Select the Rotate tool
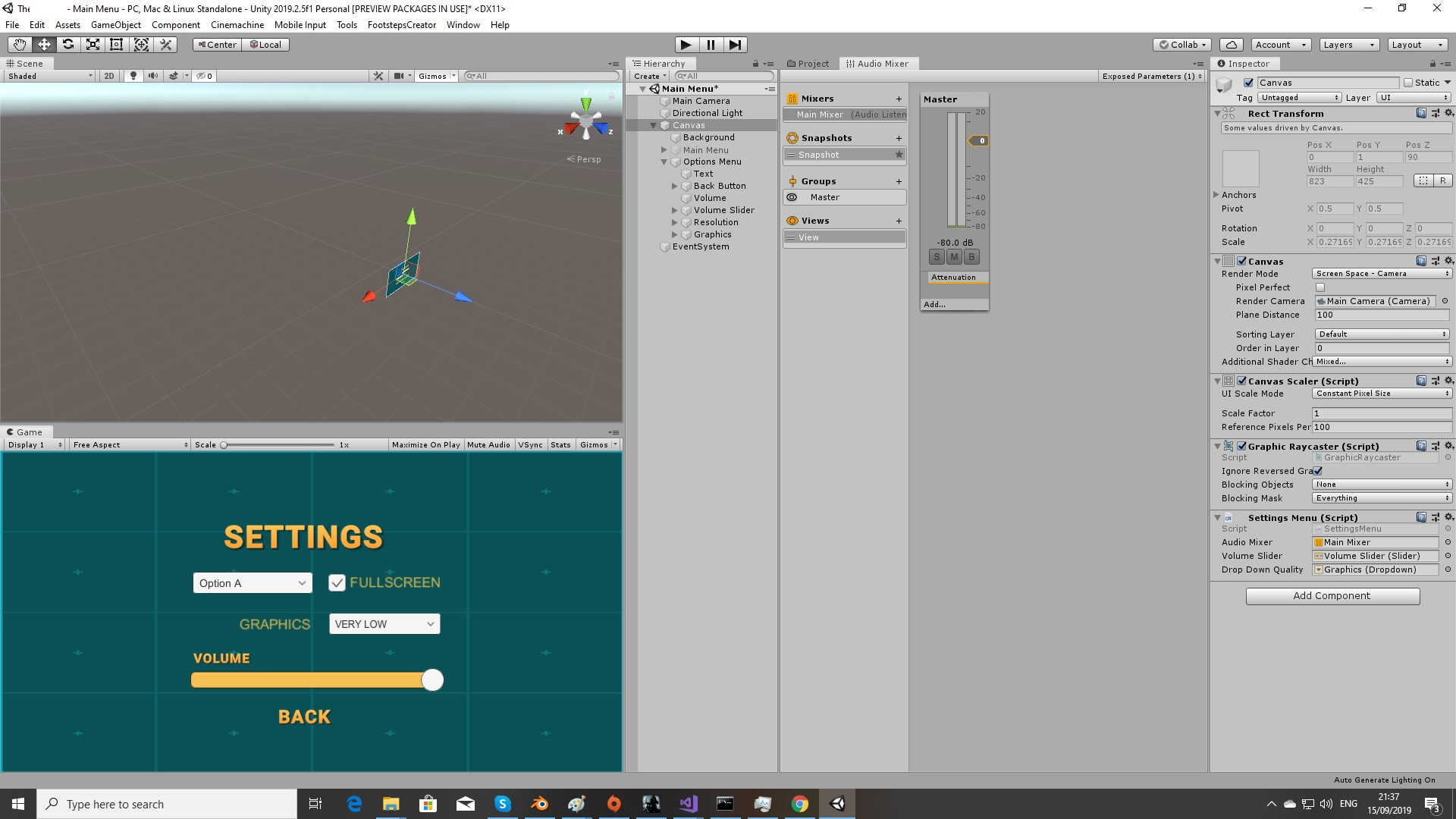 tap(68, 45)
